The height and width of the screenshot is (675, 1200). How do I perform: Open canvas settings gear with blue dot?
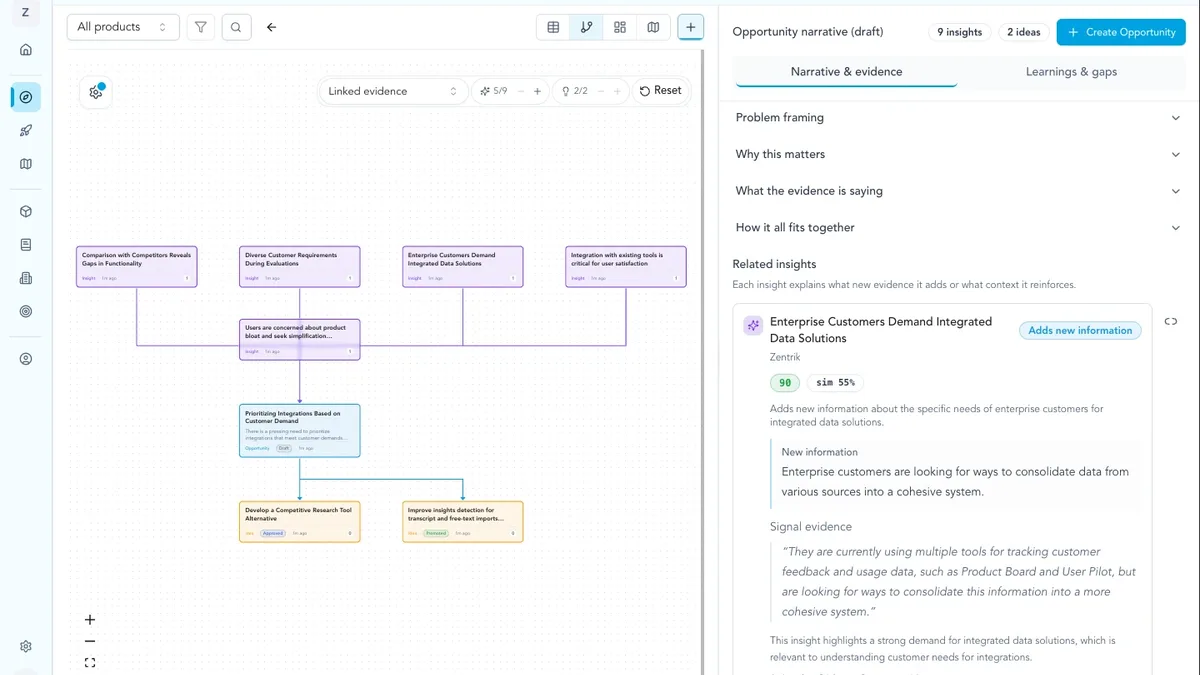tap(96, 92)
